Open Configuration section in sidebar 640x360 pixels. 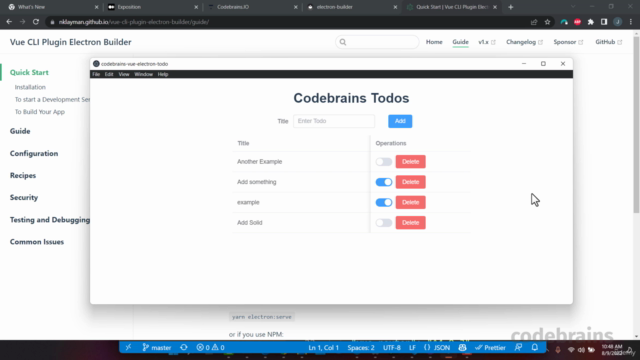34,153
